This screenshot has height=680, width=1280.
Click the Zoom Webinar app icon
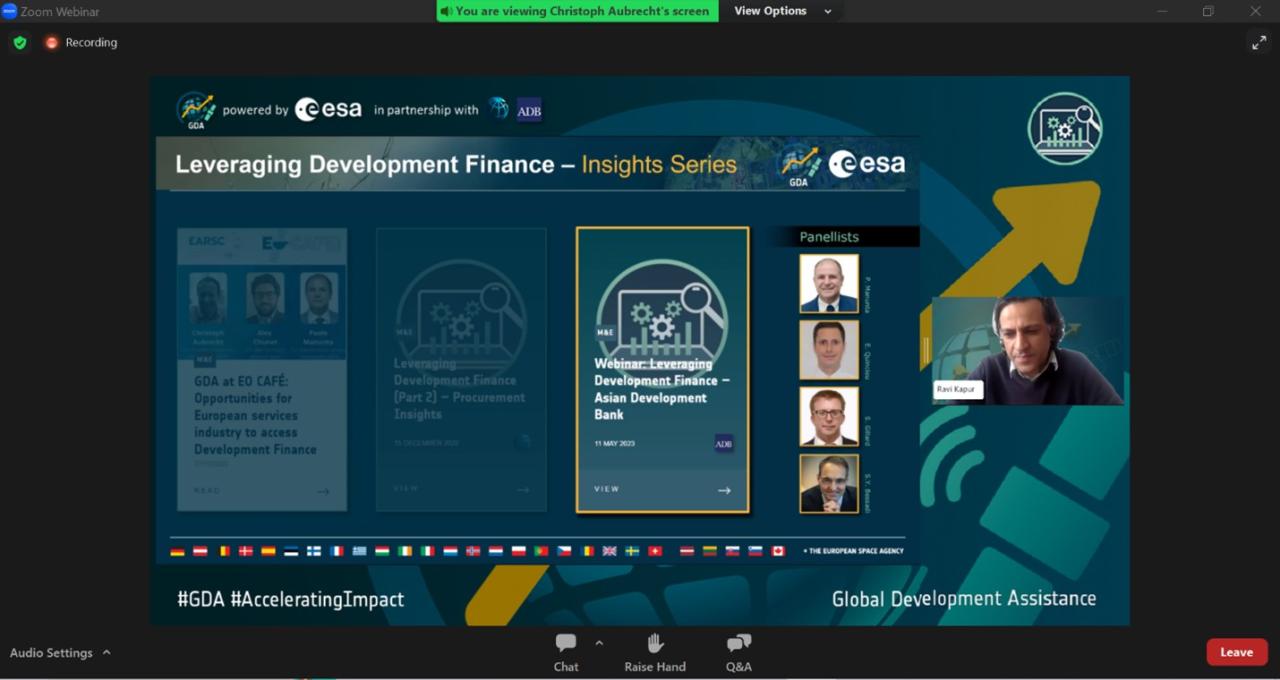pyautogui.click(x=9, y=11)
